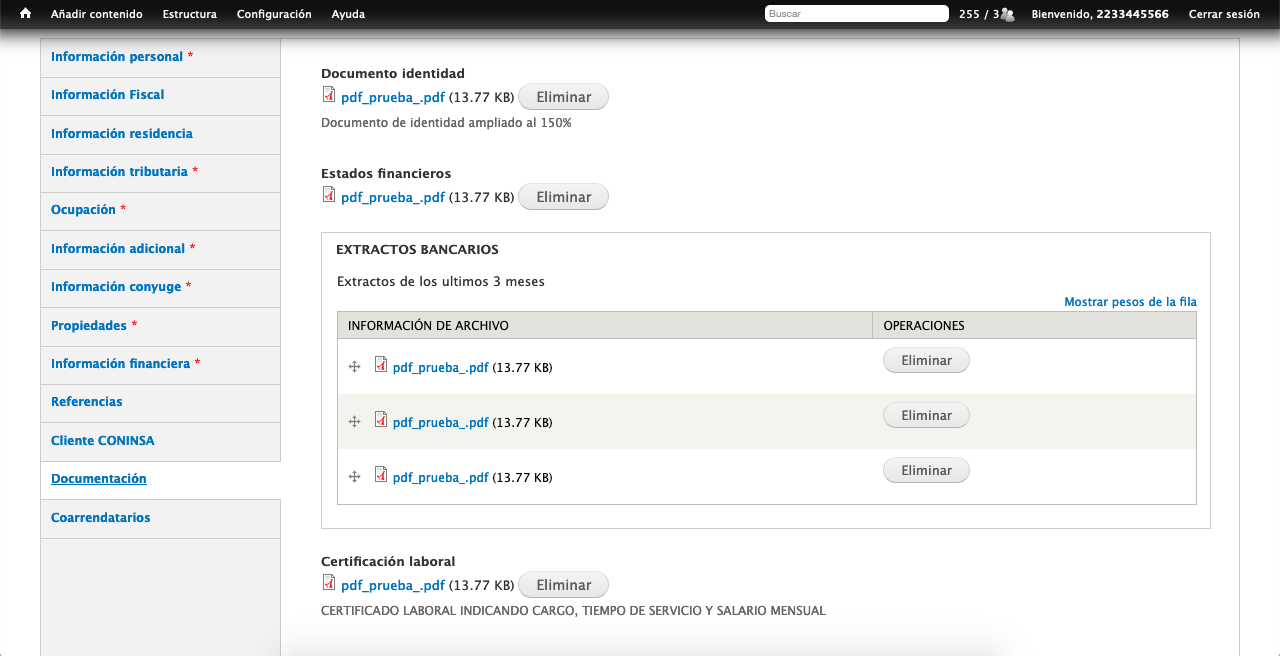Open the Configuración admin menu
This screenshot has height=656, width=1280.
point(274,14)
